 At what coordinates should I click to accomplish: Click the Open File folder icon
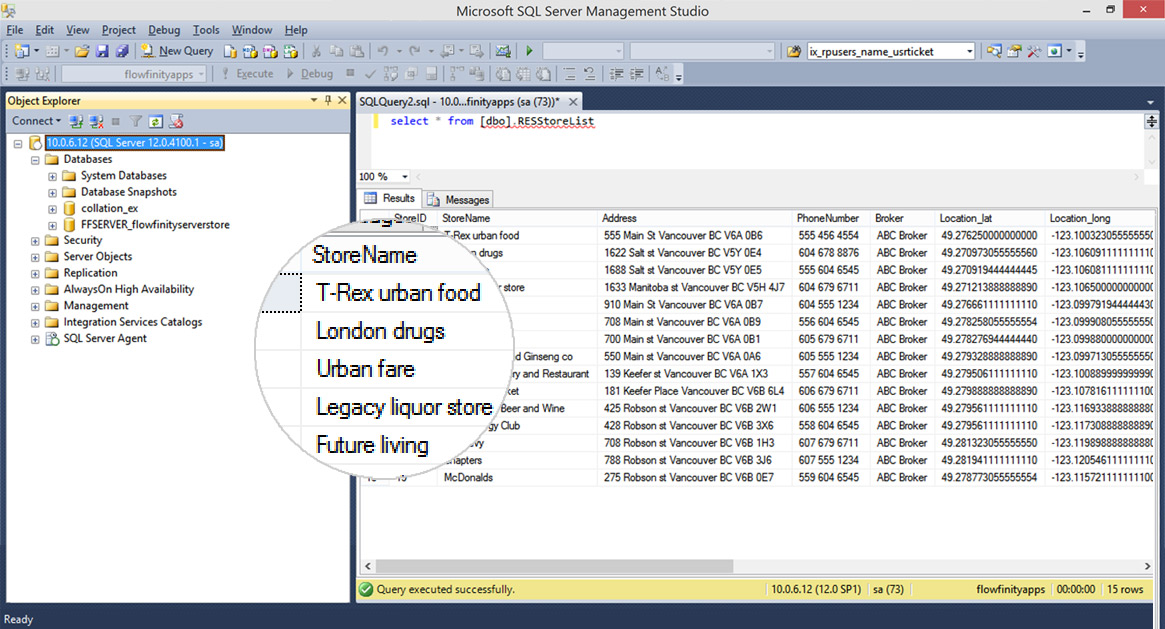click(83, 51)
